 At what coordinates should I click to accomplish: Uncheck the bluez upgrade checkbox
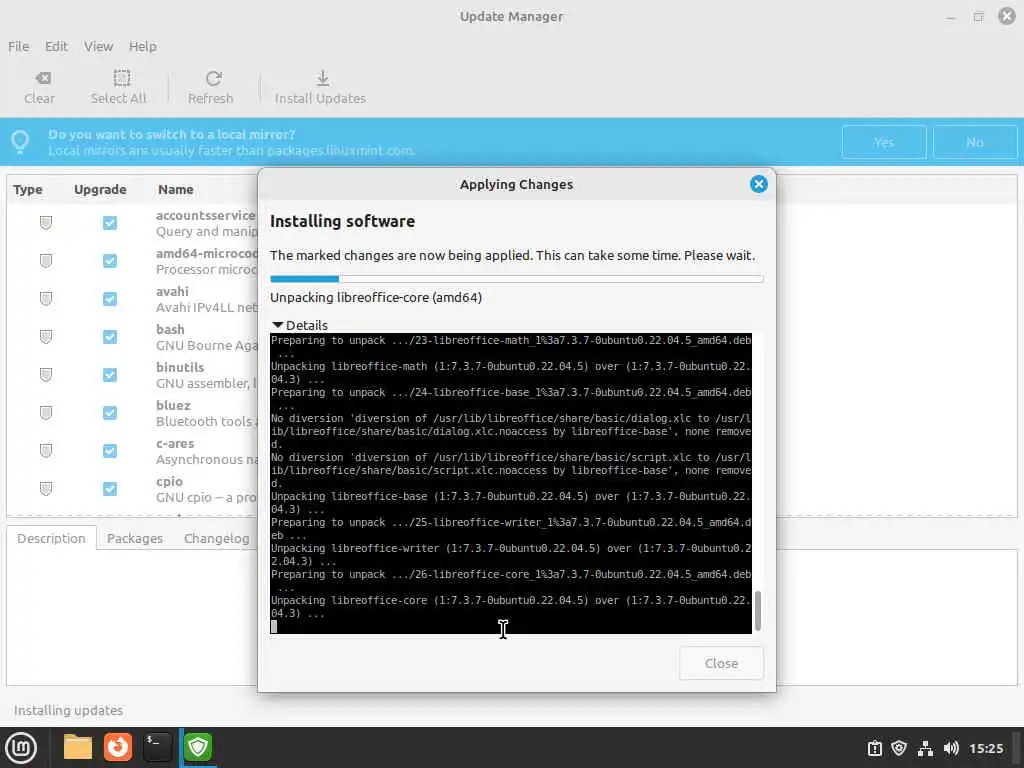click(110, 412)
